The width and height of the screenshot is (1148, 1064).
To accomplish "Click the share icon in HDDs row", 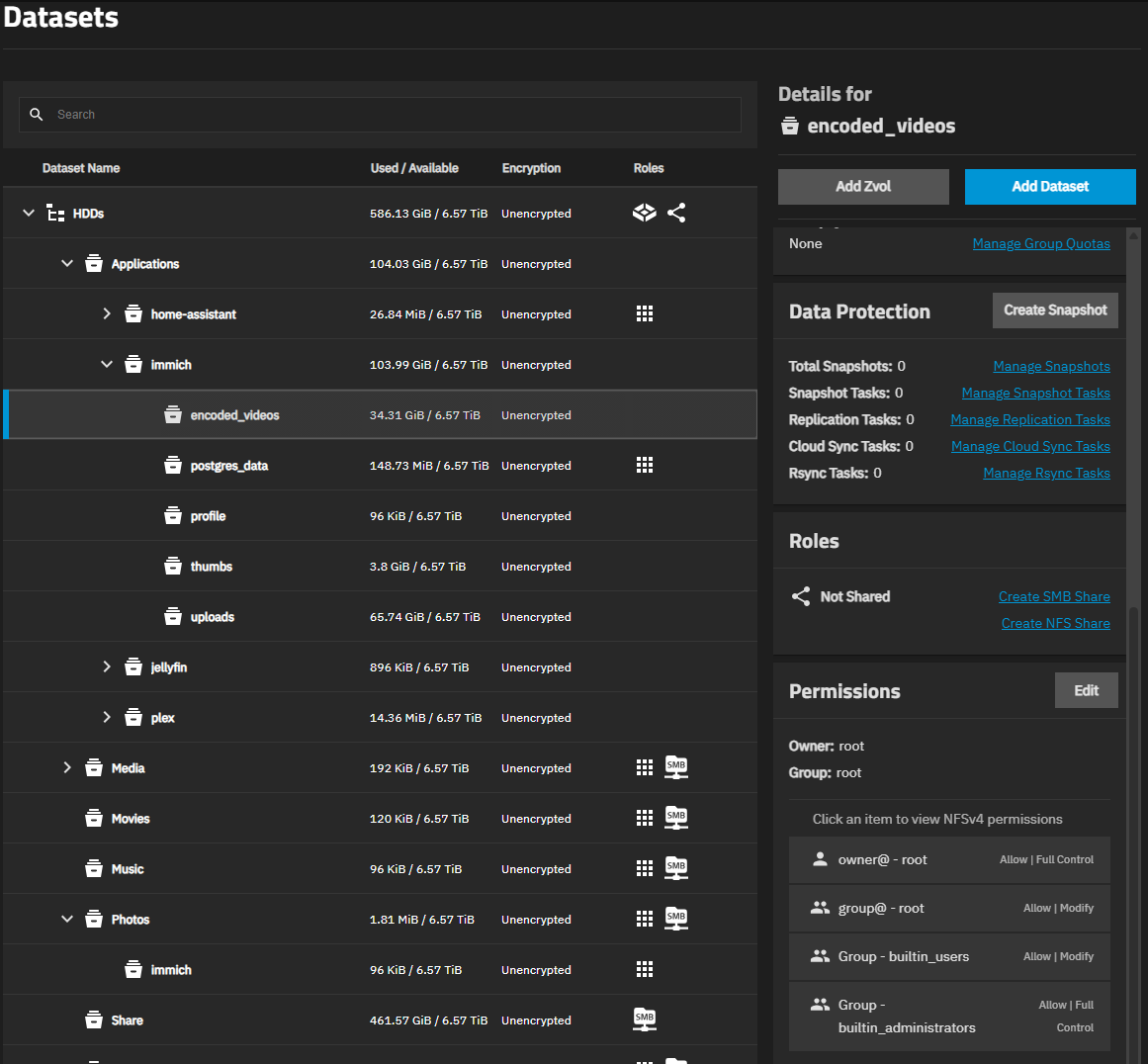I will click(676, 213).
